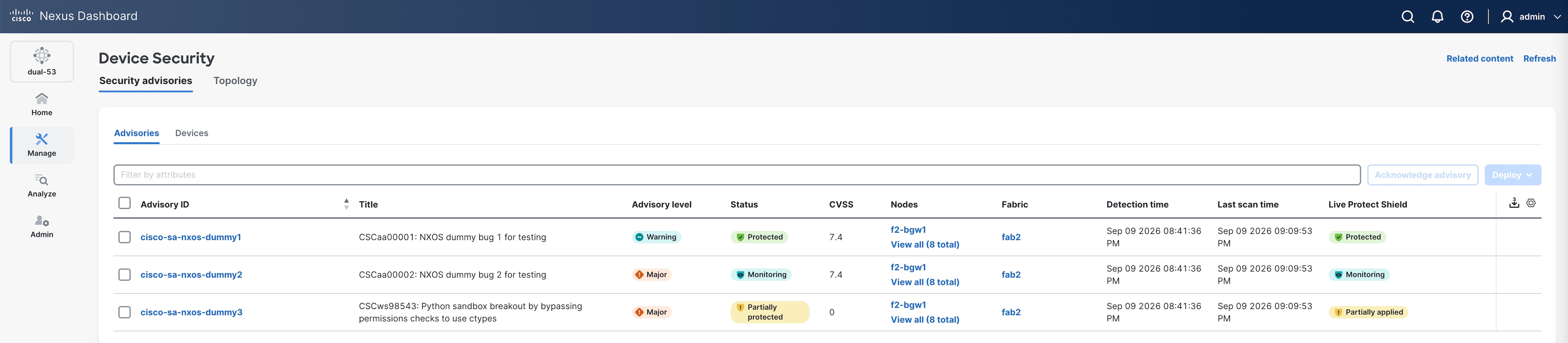View all 8 nodes for dummy3
1568x343 pixels.
[x=924, y=320]
